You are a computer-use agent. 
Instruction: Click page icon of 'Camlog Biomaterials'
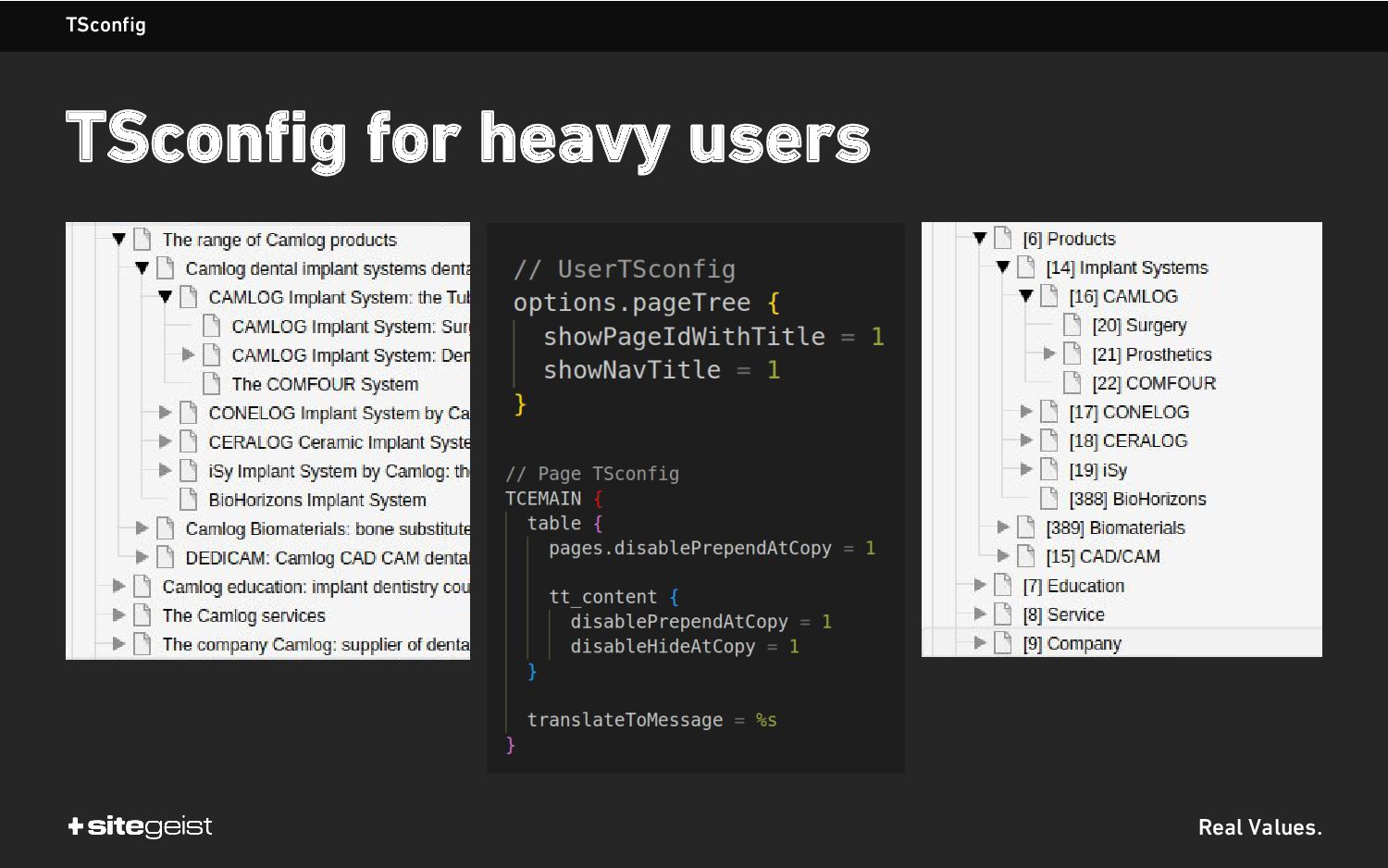click(166, 527)
